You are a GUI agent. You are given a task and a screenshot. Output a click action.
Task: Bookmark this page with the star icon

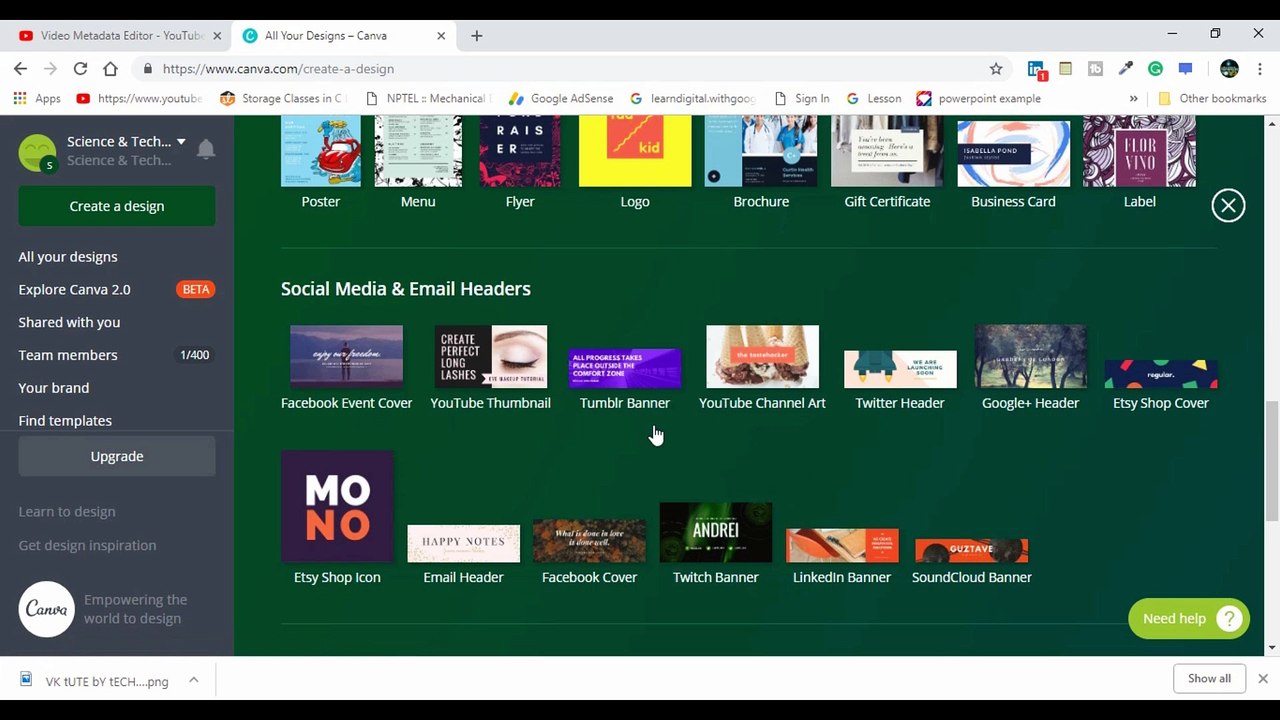(x=996, y=69)
